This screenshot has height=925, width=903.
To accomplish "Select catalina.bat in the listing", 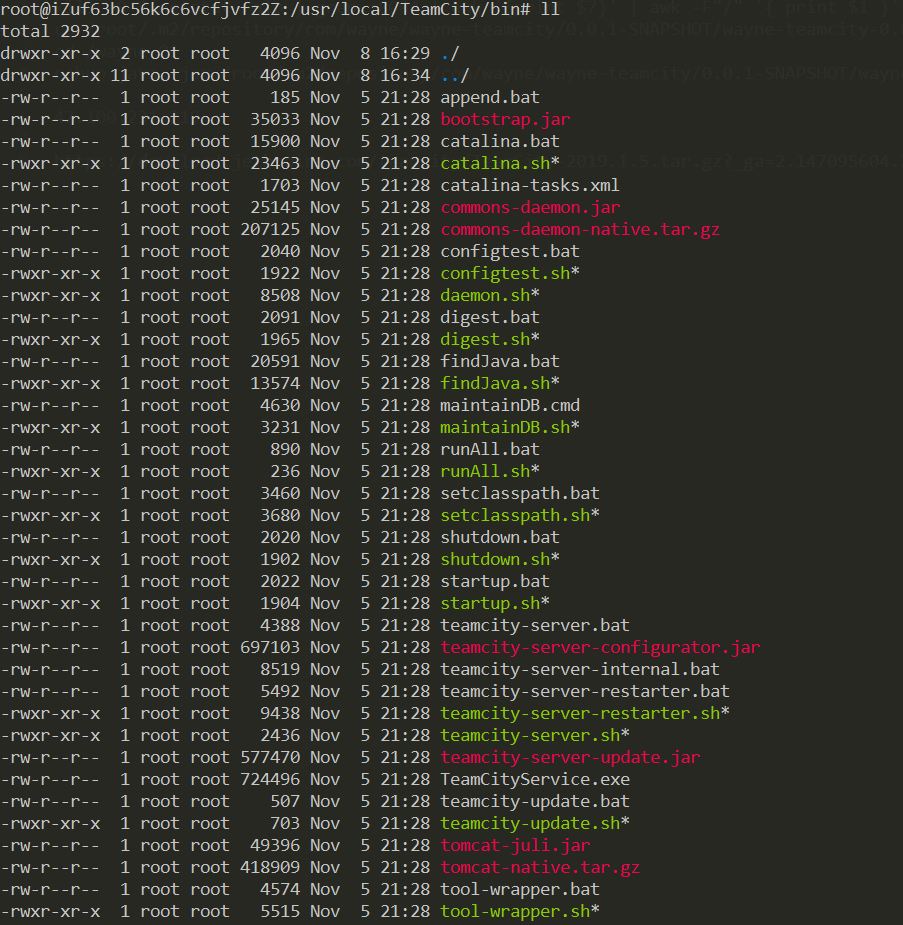I will click(500, 142).
